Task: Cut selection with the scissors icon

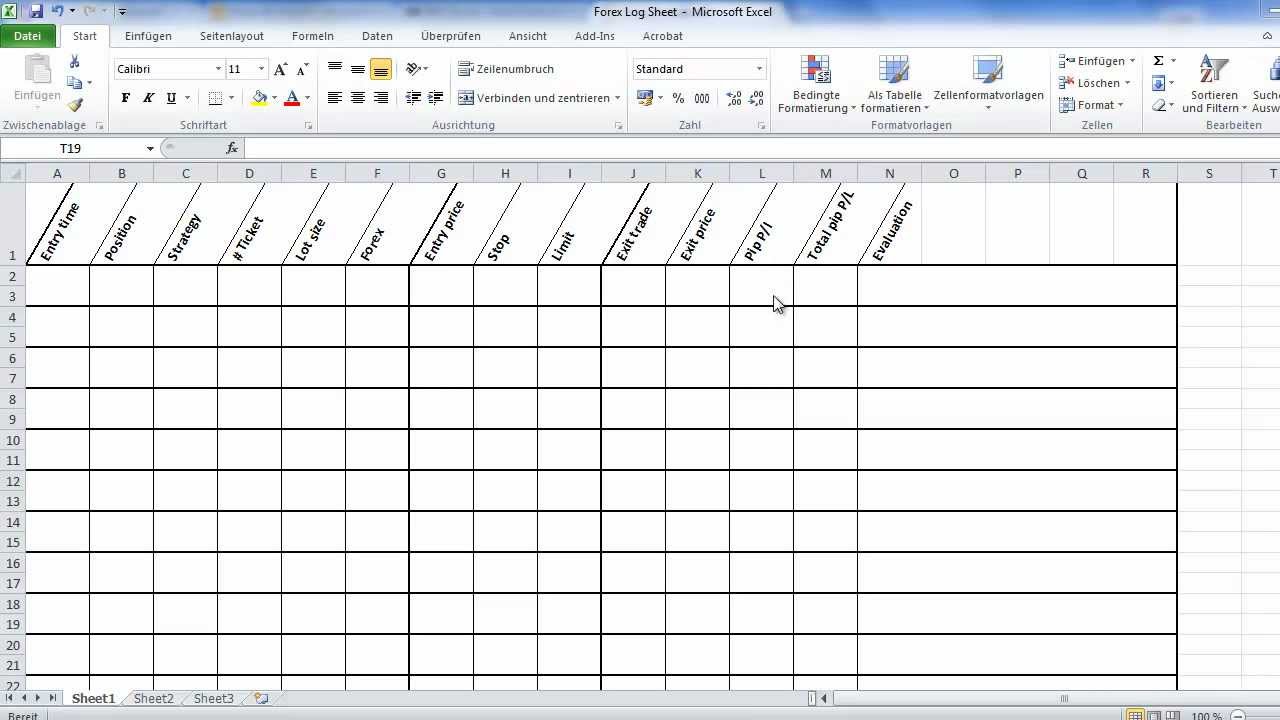Action: click(75, 62)
